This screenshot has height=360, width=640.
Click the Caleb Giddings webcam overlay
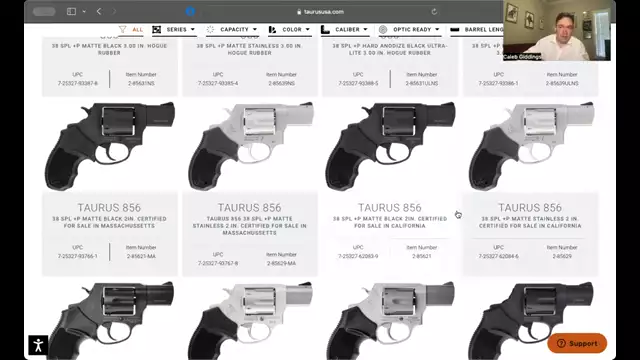point(557,30)
